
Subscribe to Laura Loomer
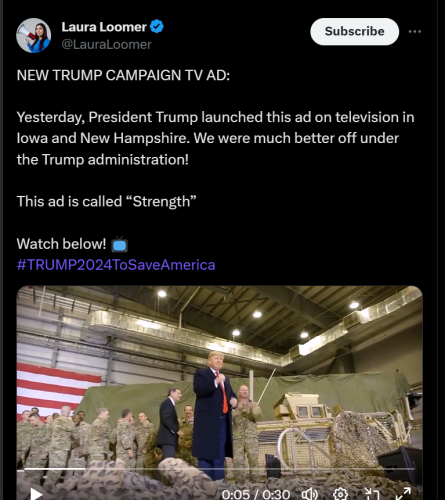pos(354,31)
